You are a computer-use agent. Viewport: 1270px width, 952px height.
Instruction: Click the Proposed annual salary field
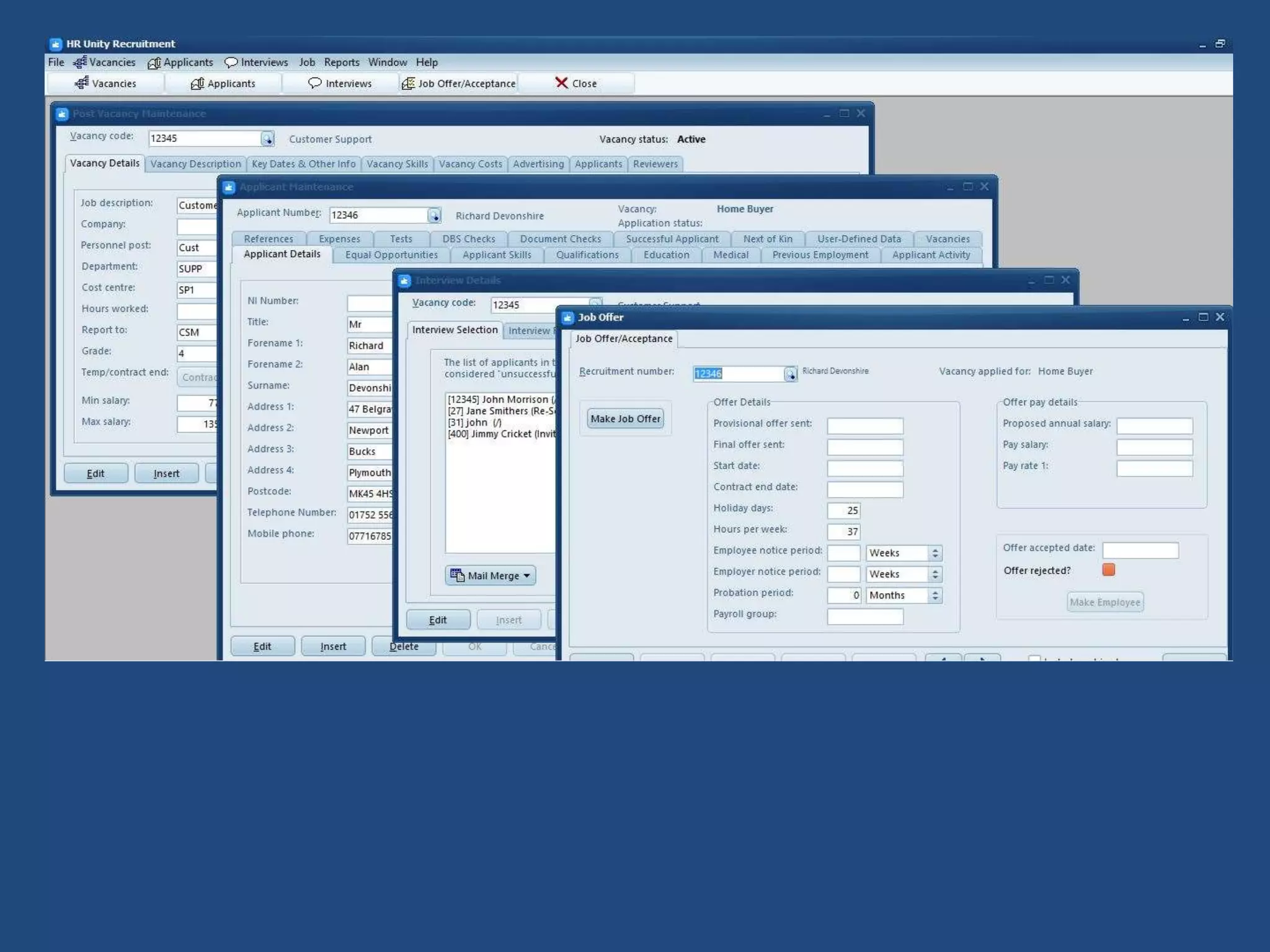[x=1154, y=425]
